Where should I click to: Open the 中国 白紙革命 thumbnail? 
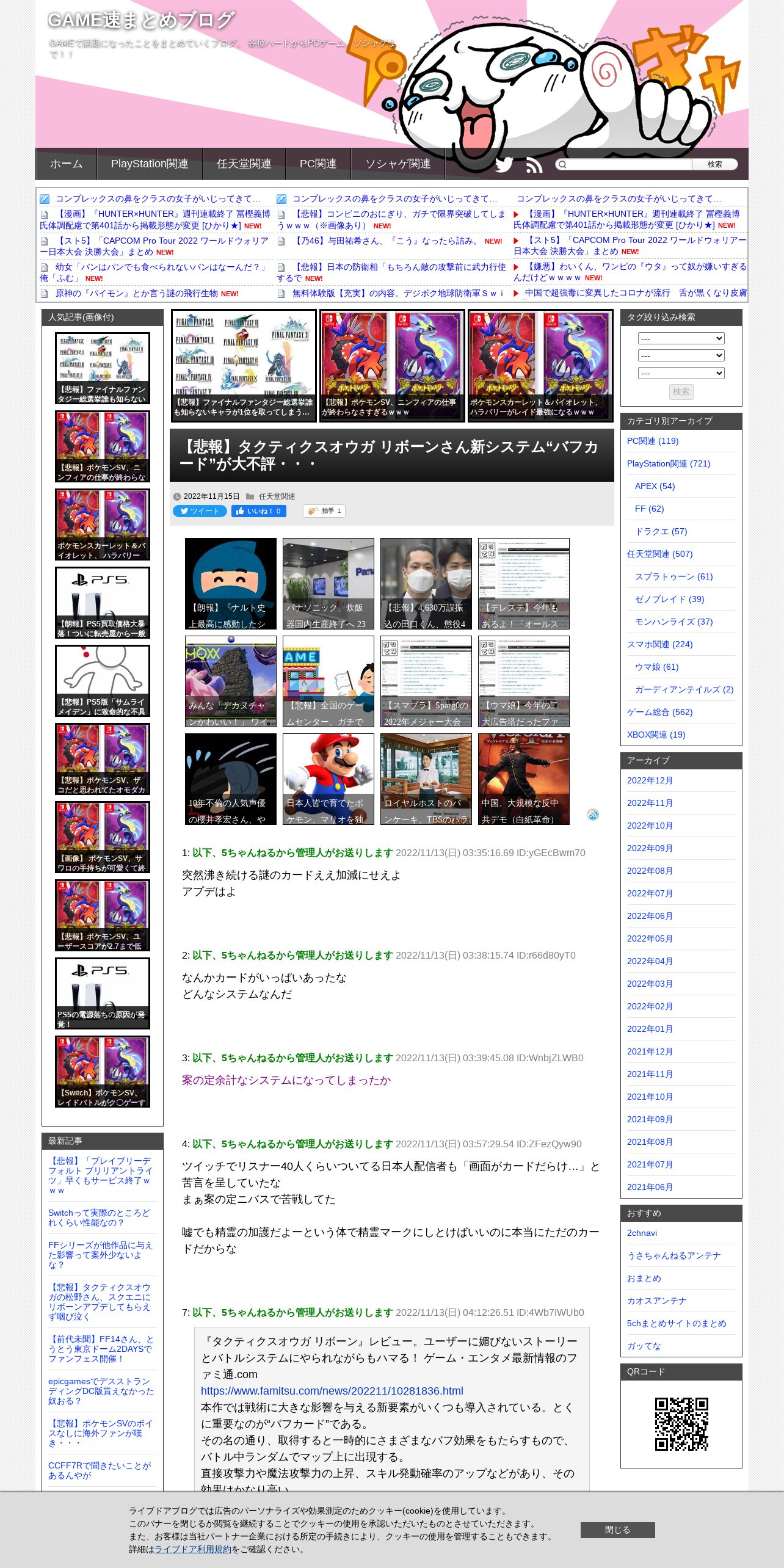(x=523, y=779)
